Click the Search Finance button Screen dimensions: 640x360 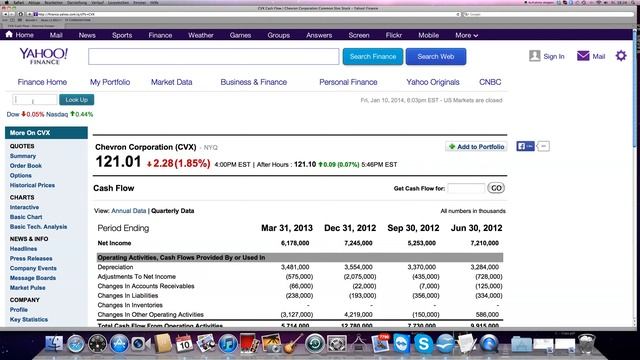pos(373,56)
